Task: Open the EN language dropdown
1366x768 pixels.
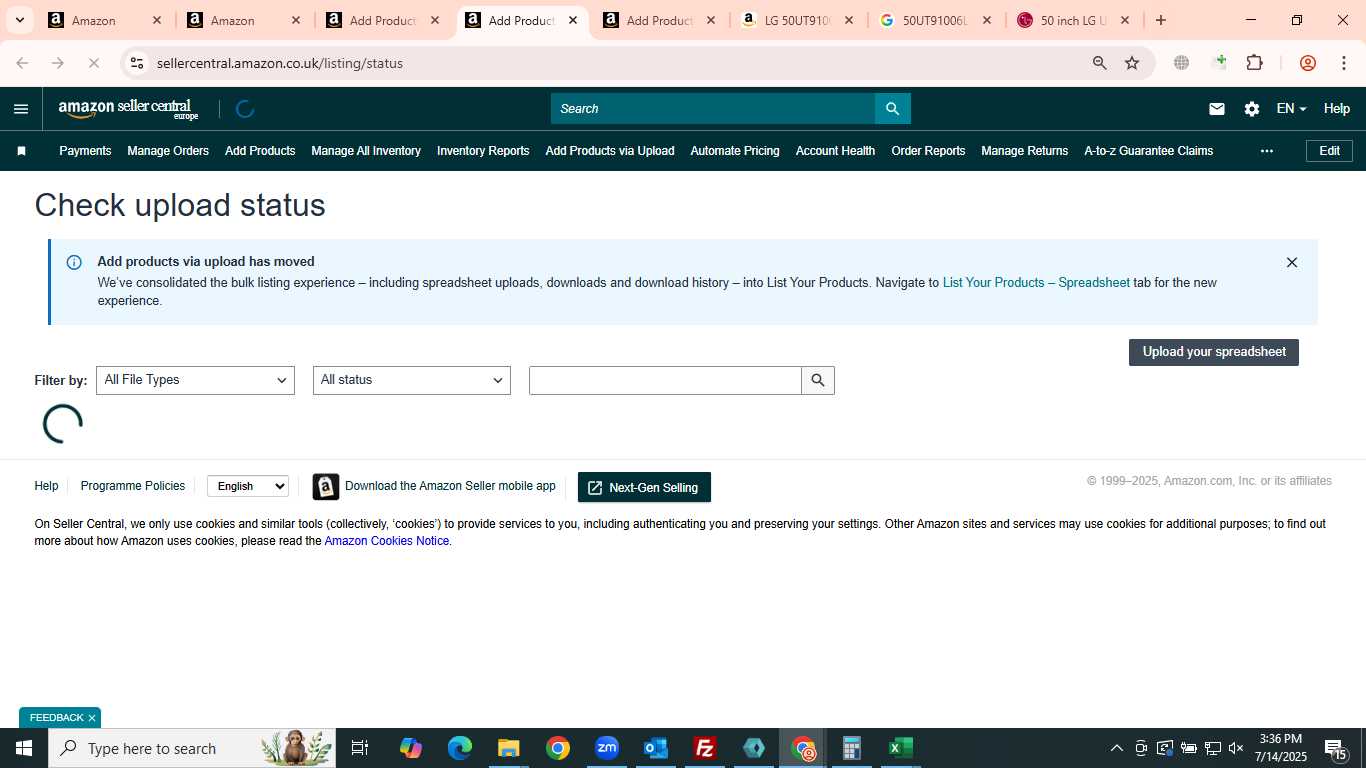Action: pyautogui.click(x=1291, y=109)
